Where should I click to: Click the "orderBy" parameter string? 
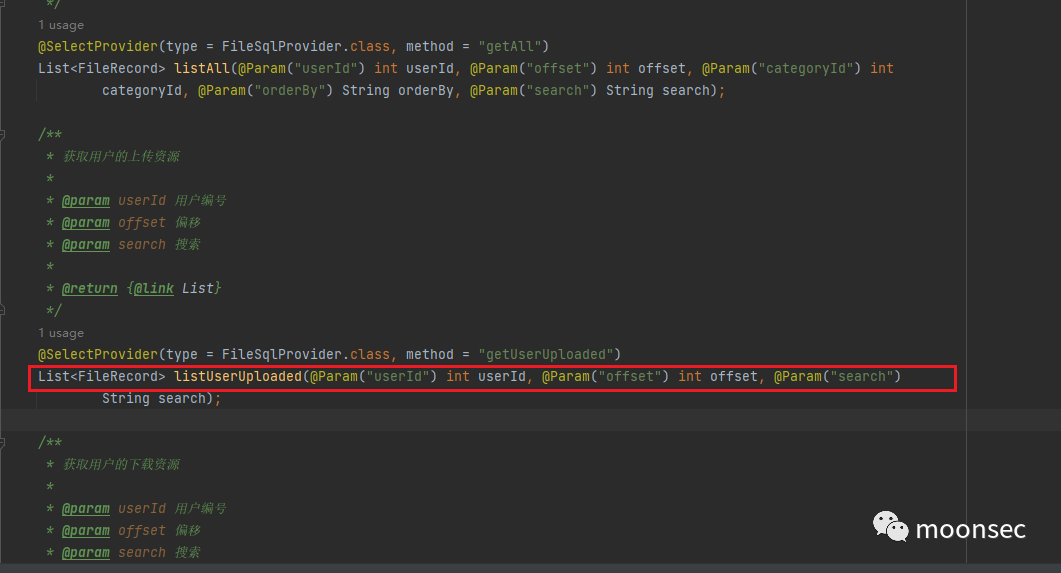[296, 91]
